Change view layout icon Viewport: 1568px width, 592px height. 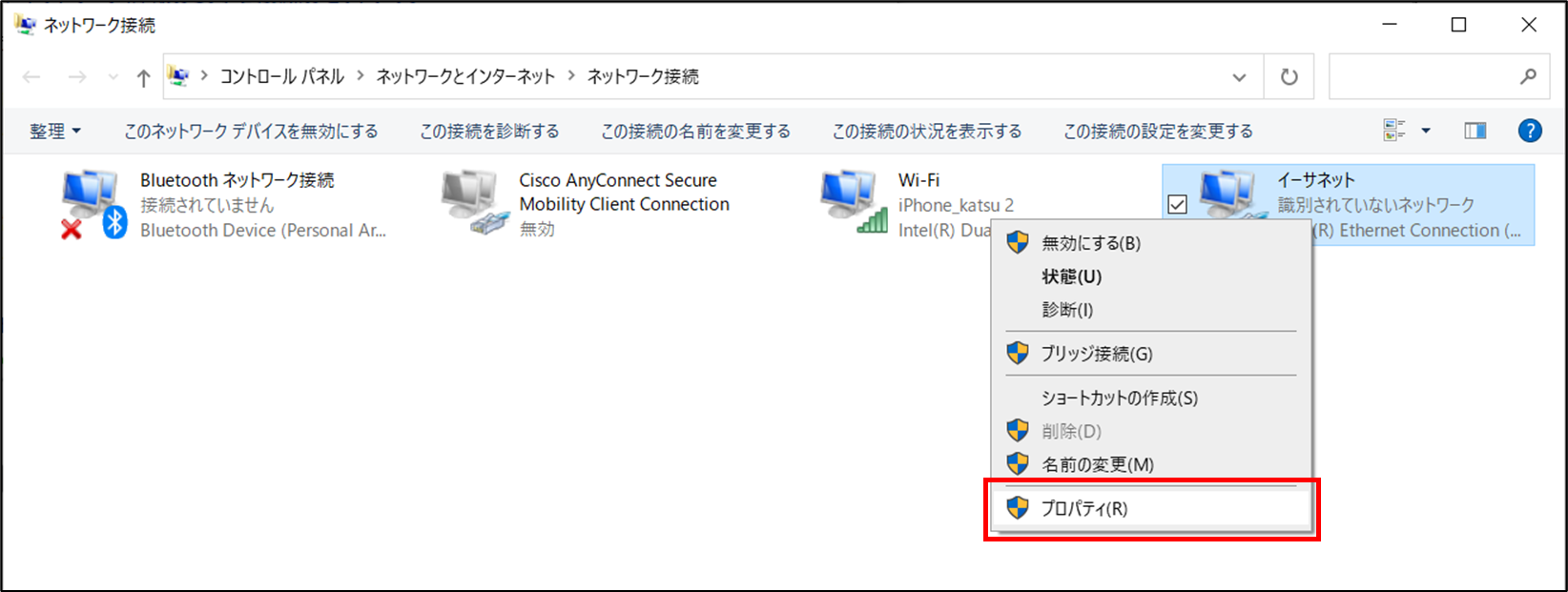1394,131
